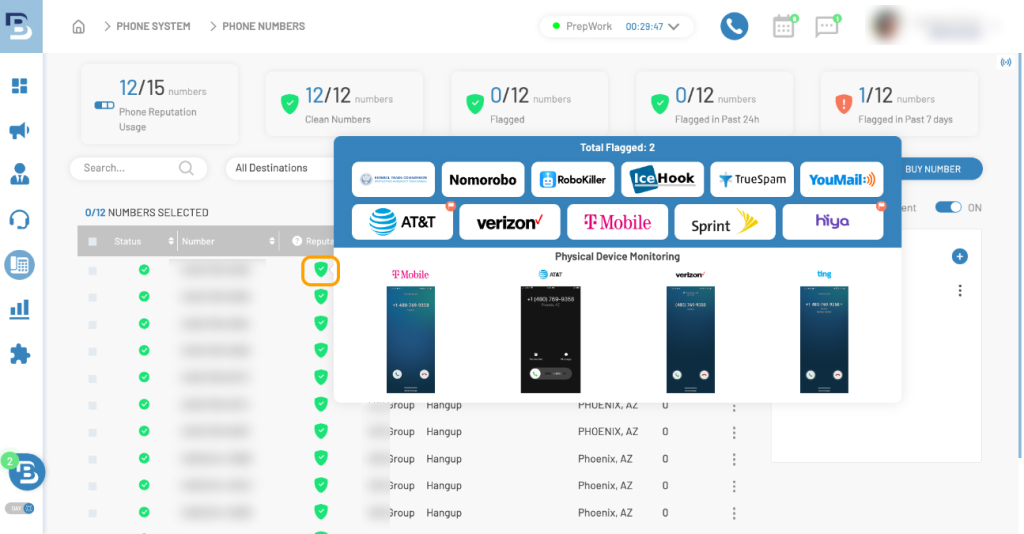Open the chat messages icon in top bar

pos(827,27)
